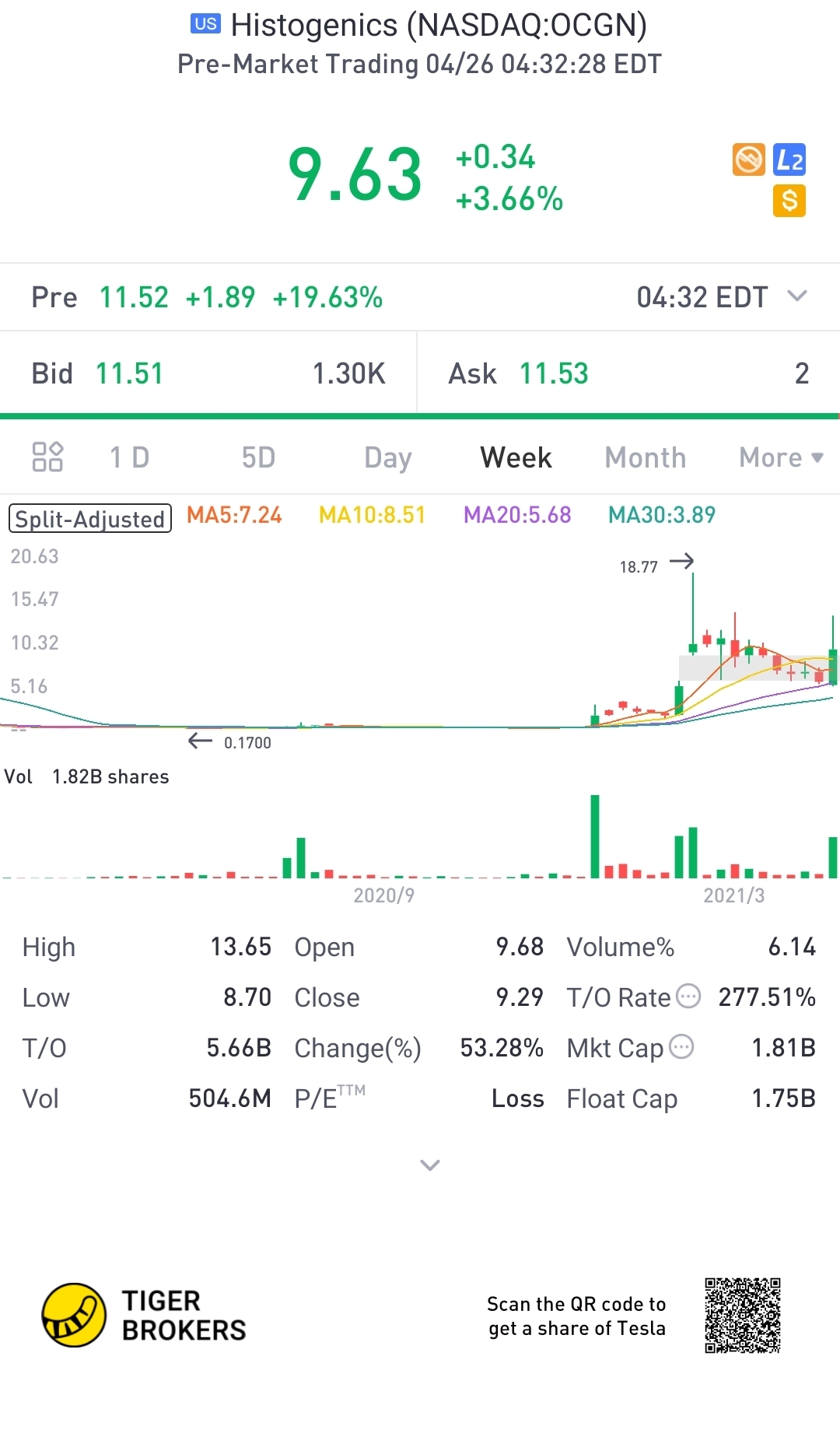The image size is (840, 1433).
Task: Tap the orange no-shorting badge icon
Action: click(748, 159)
